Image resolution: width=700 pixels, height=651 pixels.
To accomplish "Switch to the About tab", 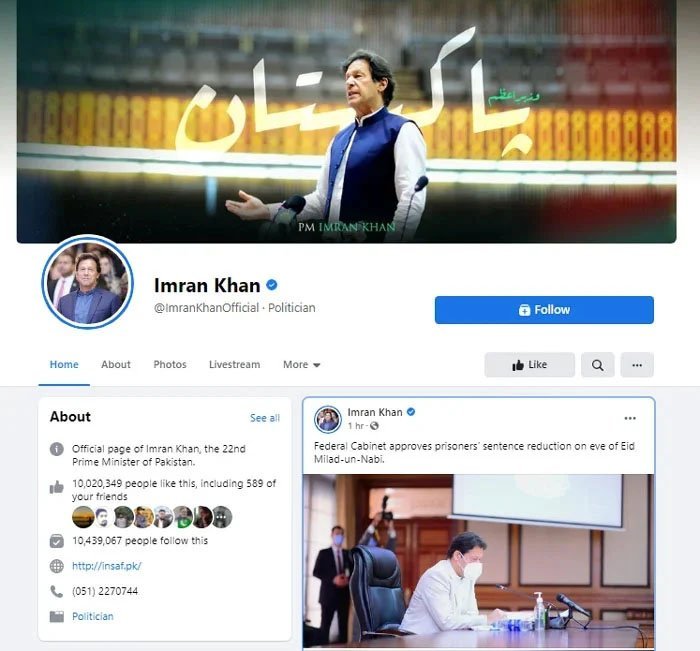I will click(116, 364).
